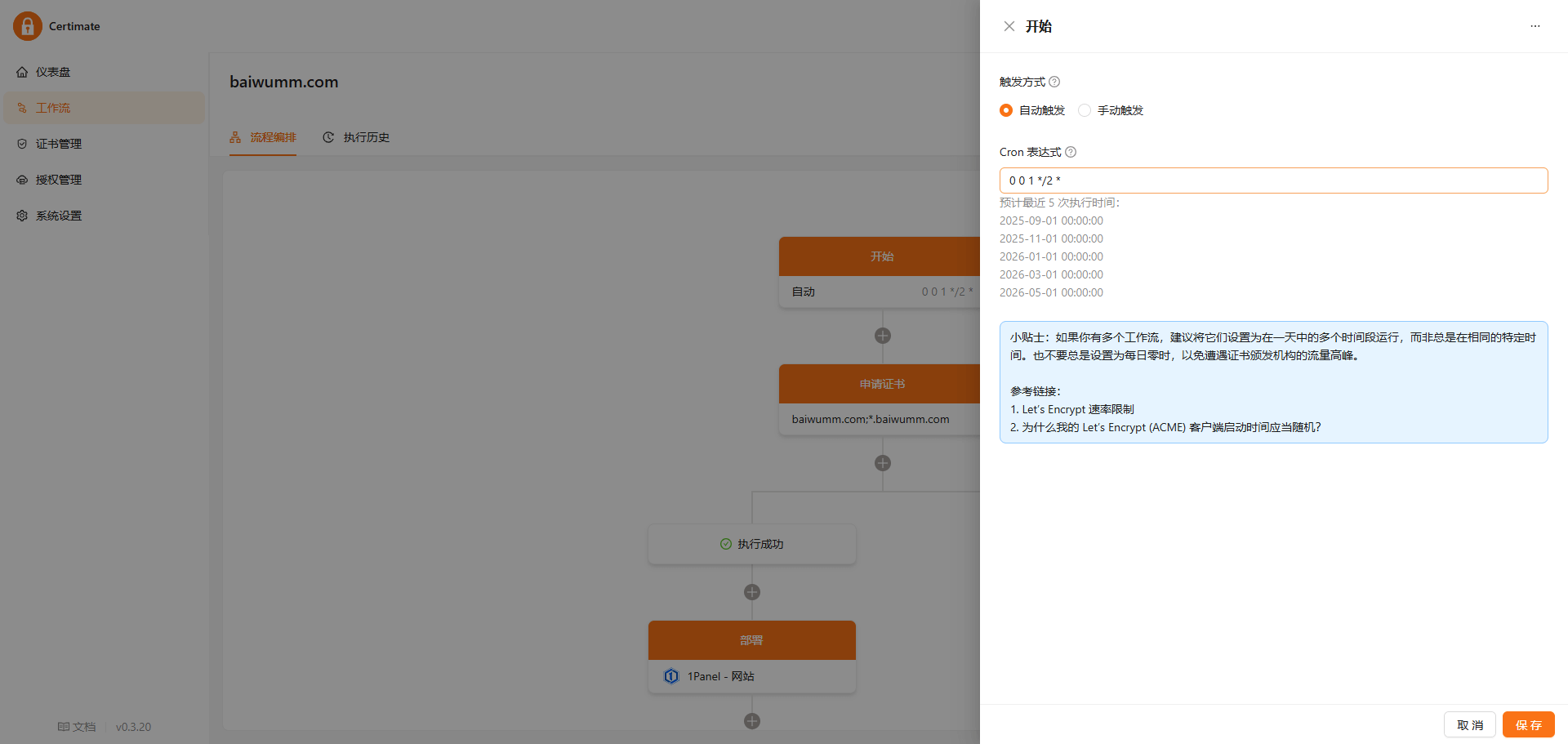The width and height of the screenshot is (1568, 744).
Task: Click the Cron expression input field
Action: [x=1273, y=180]
